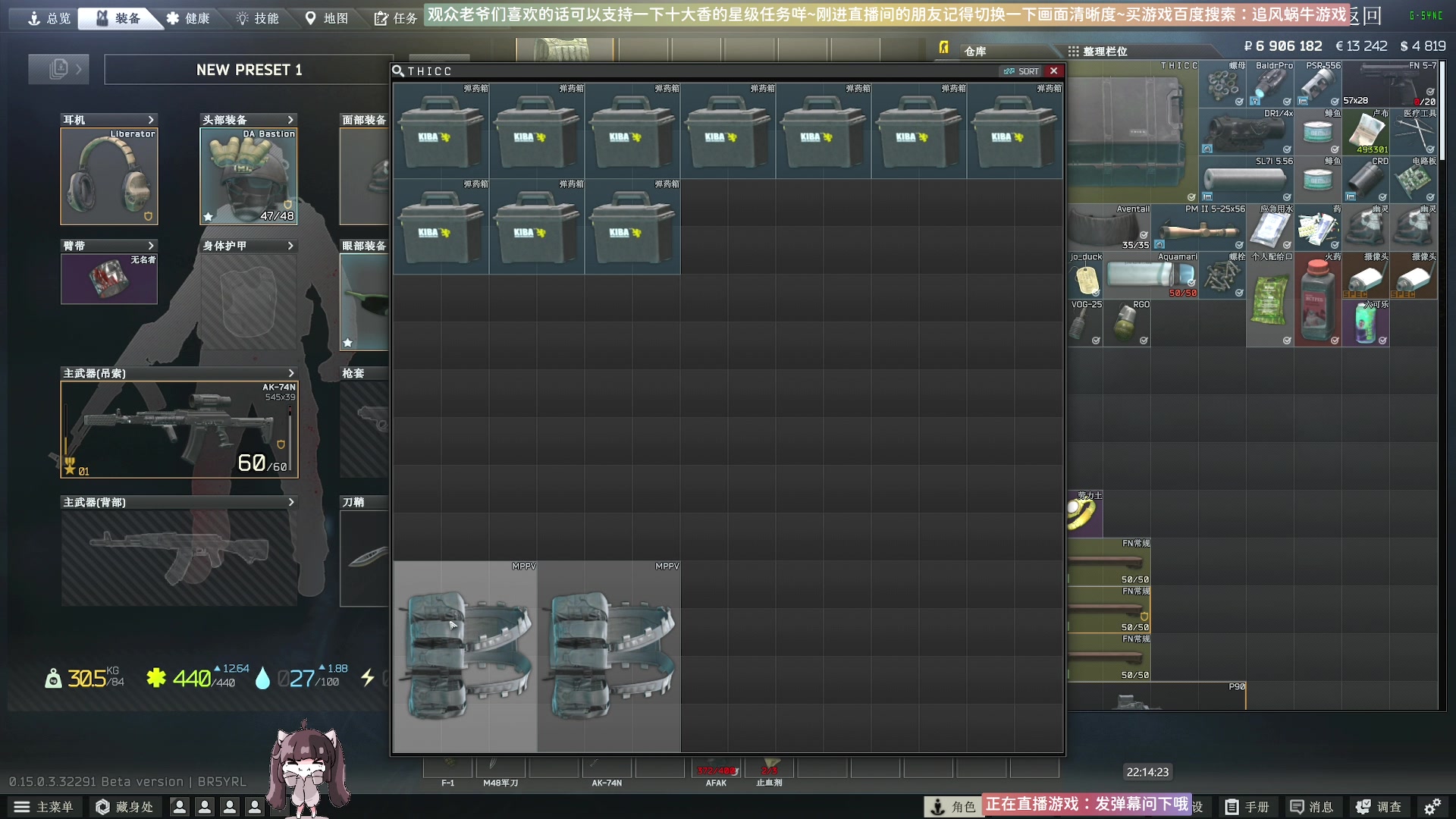Expand the 臂带 slot options arrow
Screen dimensions: 1456x819
(151, 246)
